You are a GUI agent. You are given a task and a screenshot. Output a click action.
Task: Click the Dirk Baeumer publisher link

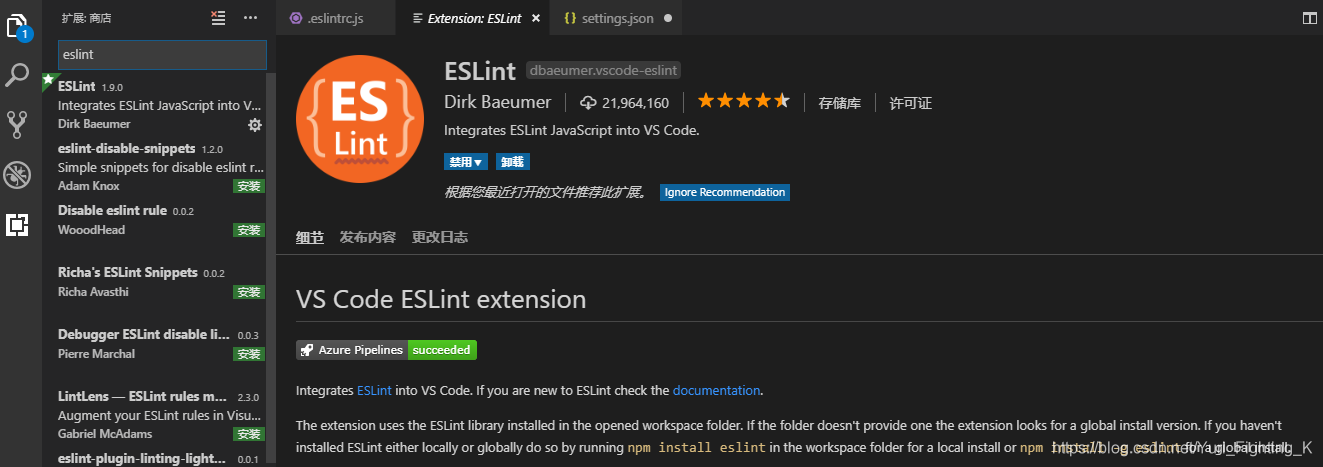pos(497,102)
